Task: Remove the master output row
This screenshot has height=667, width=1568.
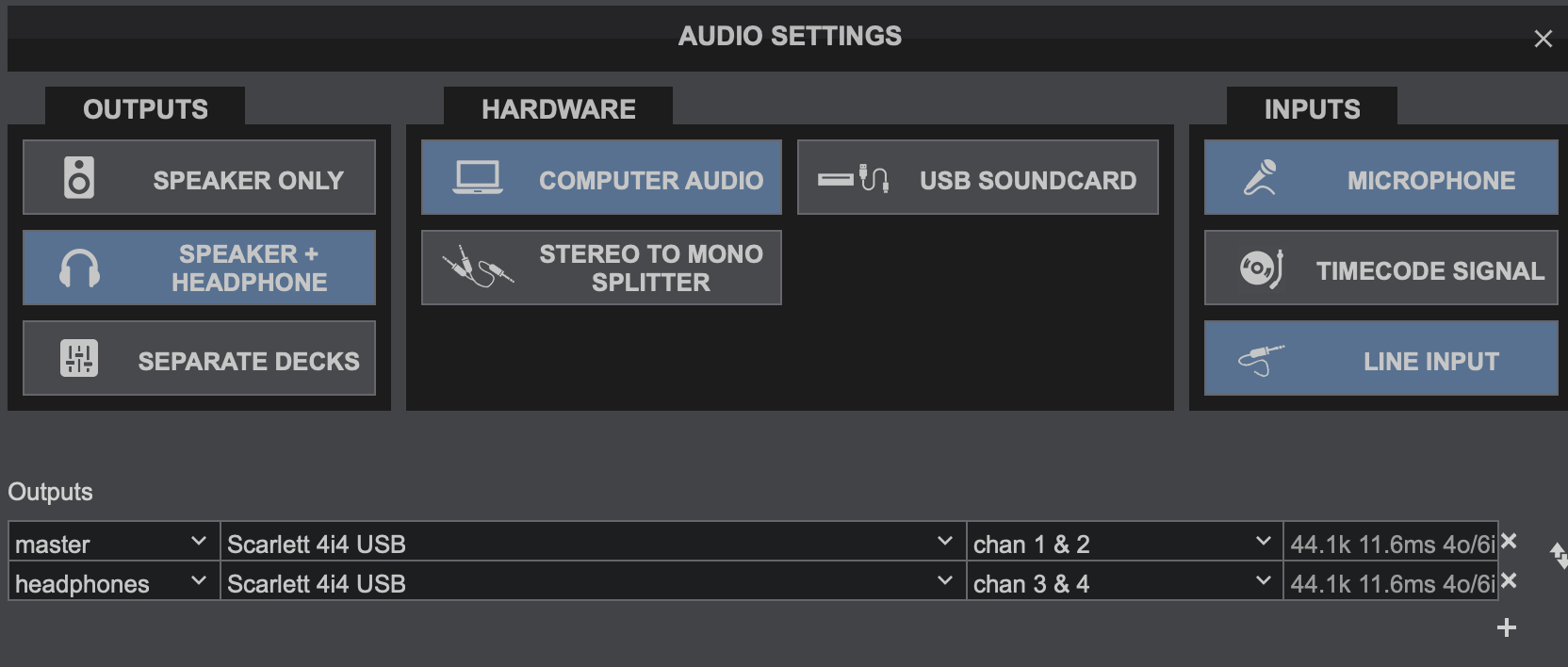Action: point(1509,541)
